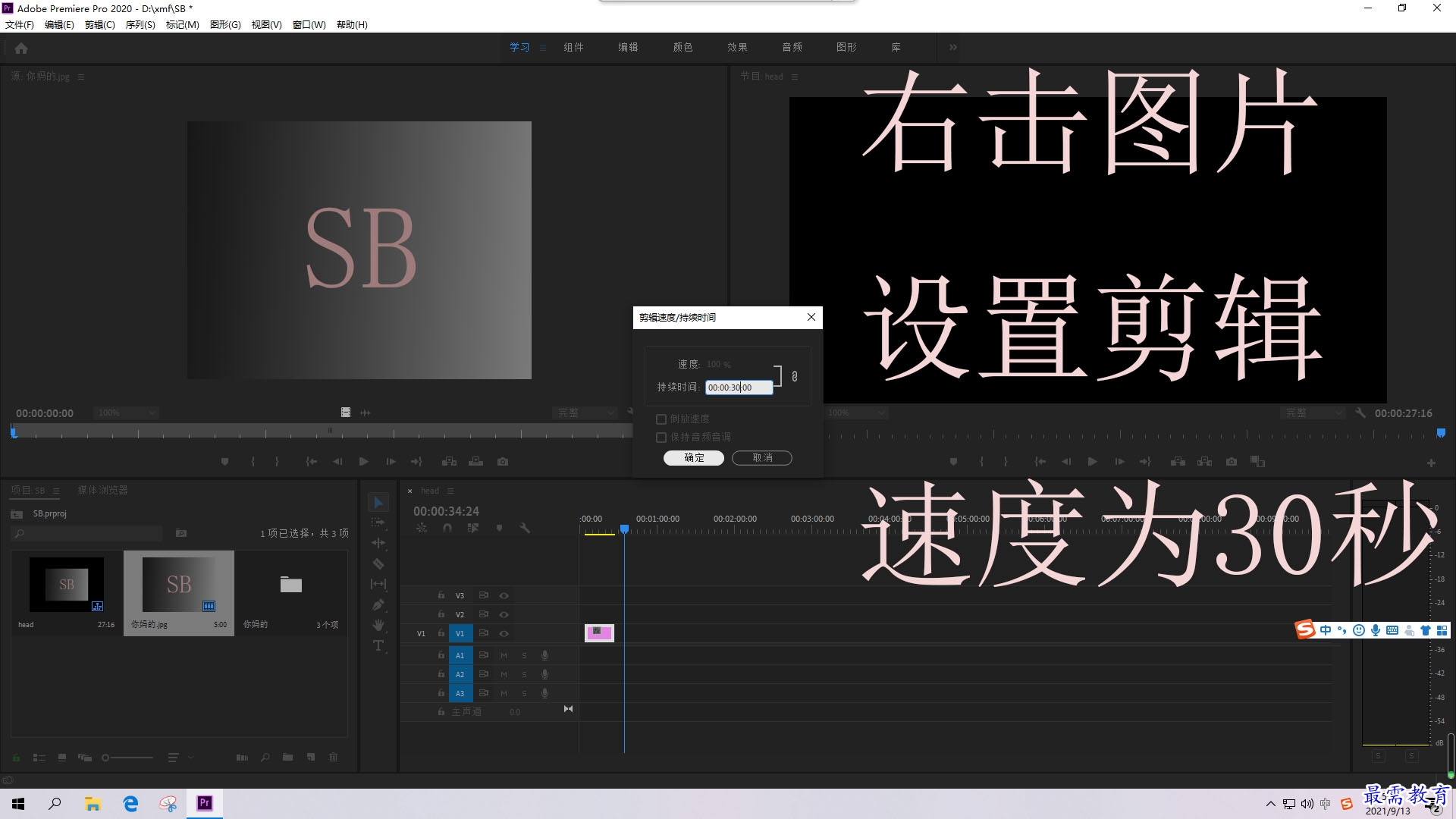Click the nest-sequence insert icon in timeline
Screen dimensions: 1456x819
422,528
